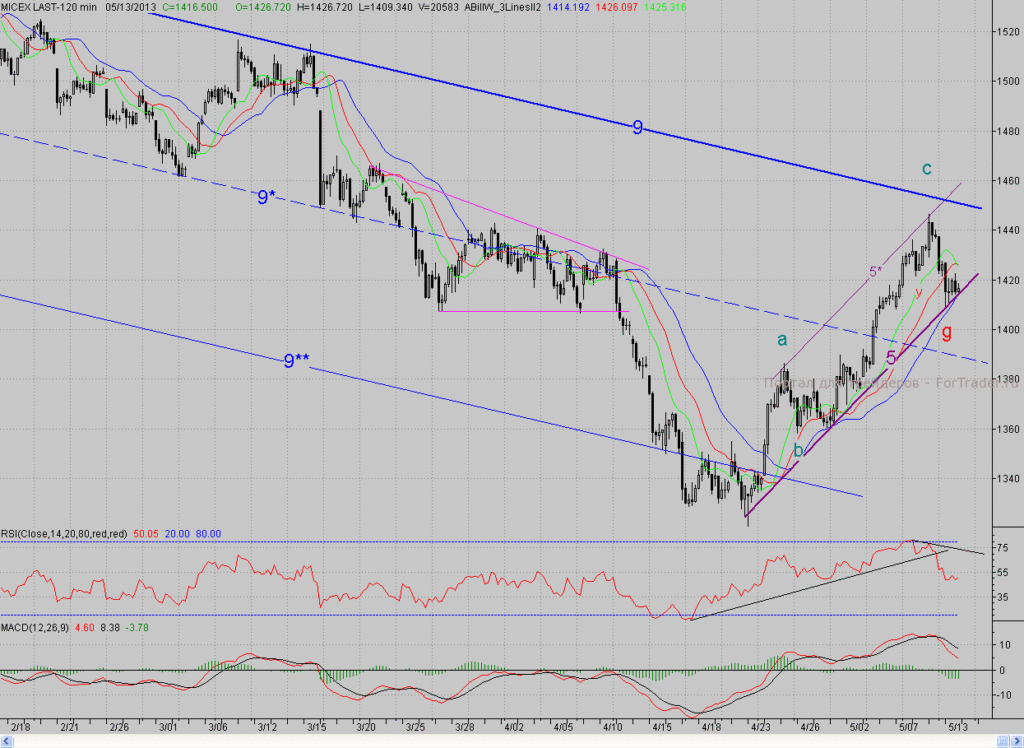Viewport: 1024px width, 748px height.
Task: Click the right scroll arrow of the chart scrollbar
Action: click(1017, 741)
